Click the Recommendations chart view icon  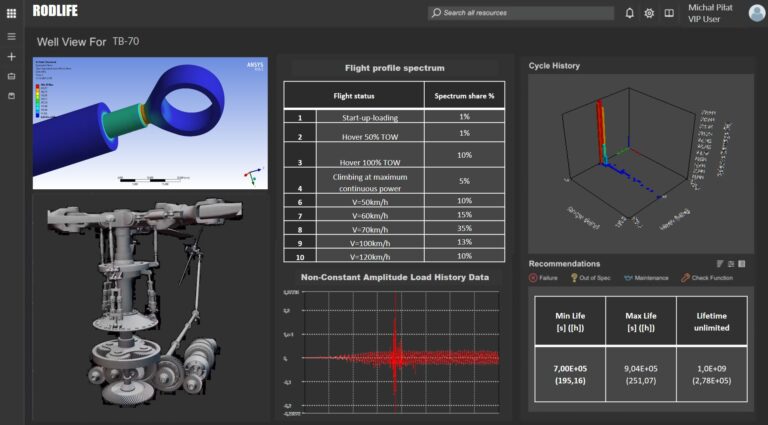732,263
